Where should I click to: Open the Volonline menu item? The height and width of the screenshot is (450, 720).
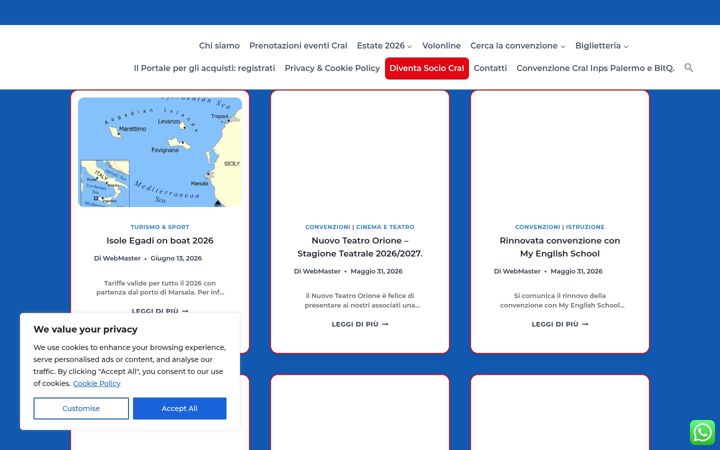[441, 46]
